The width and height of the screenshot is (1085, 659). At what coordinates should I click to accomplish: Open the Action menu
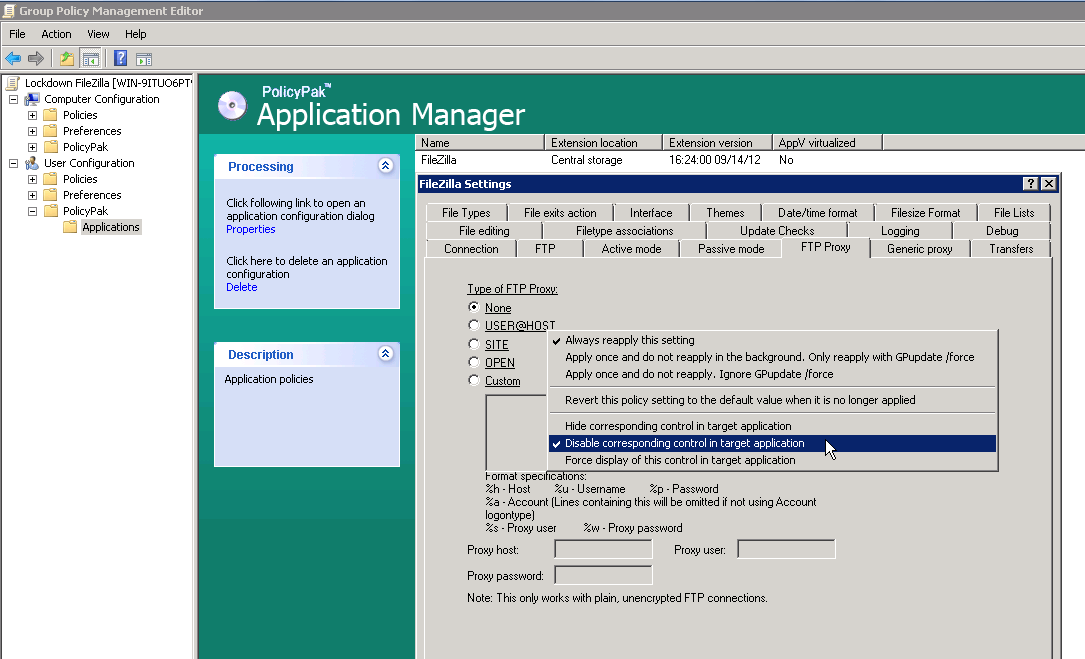tap(56, 34)
